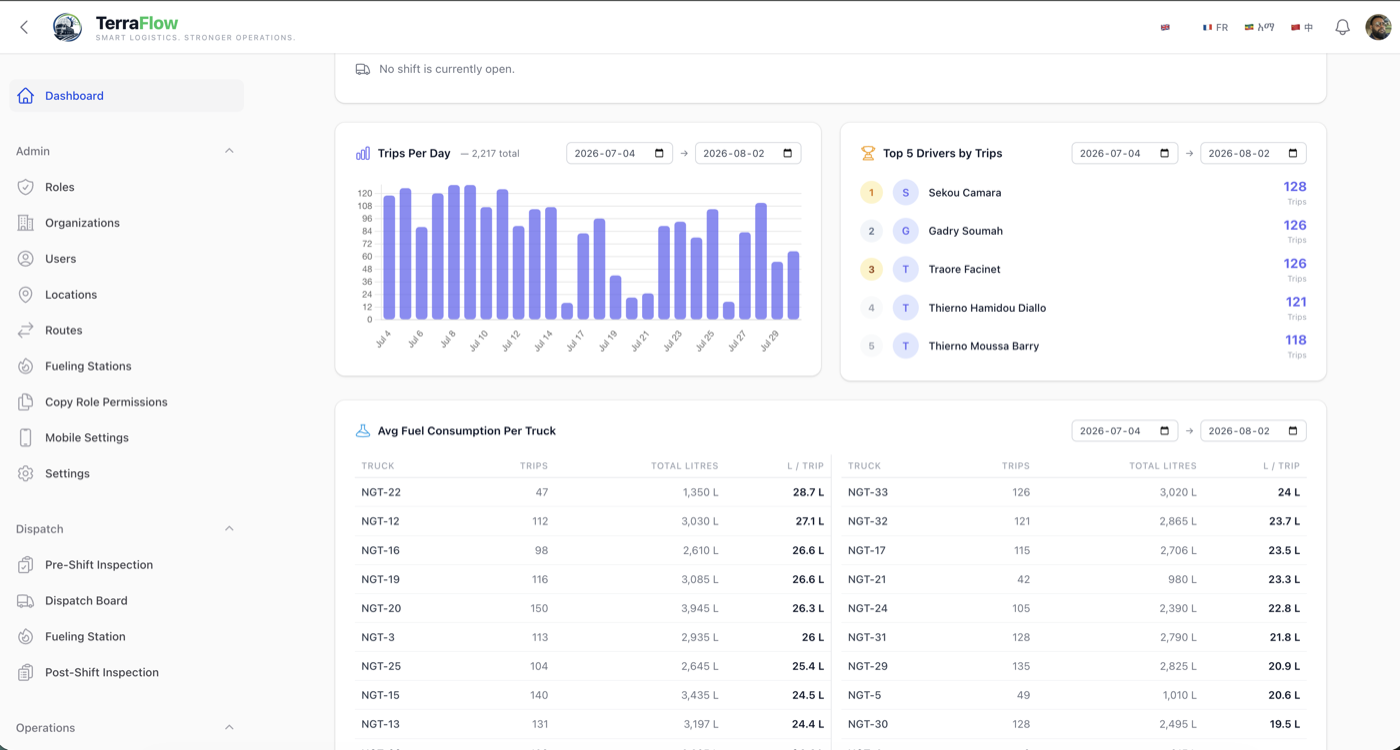Click the Organizations building icon
This screenshot has height=750, width=1400.
click(x=26, y=223)
